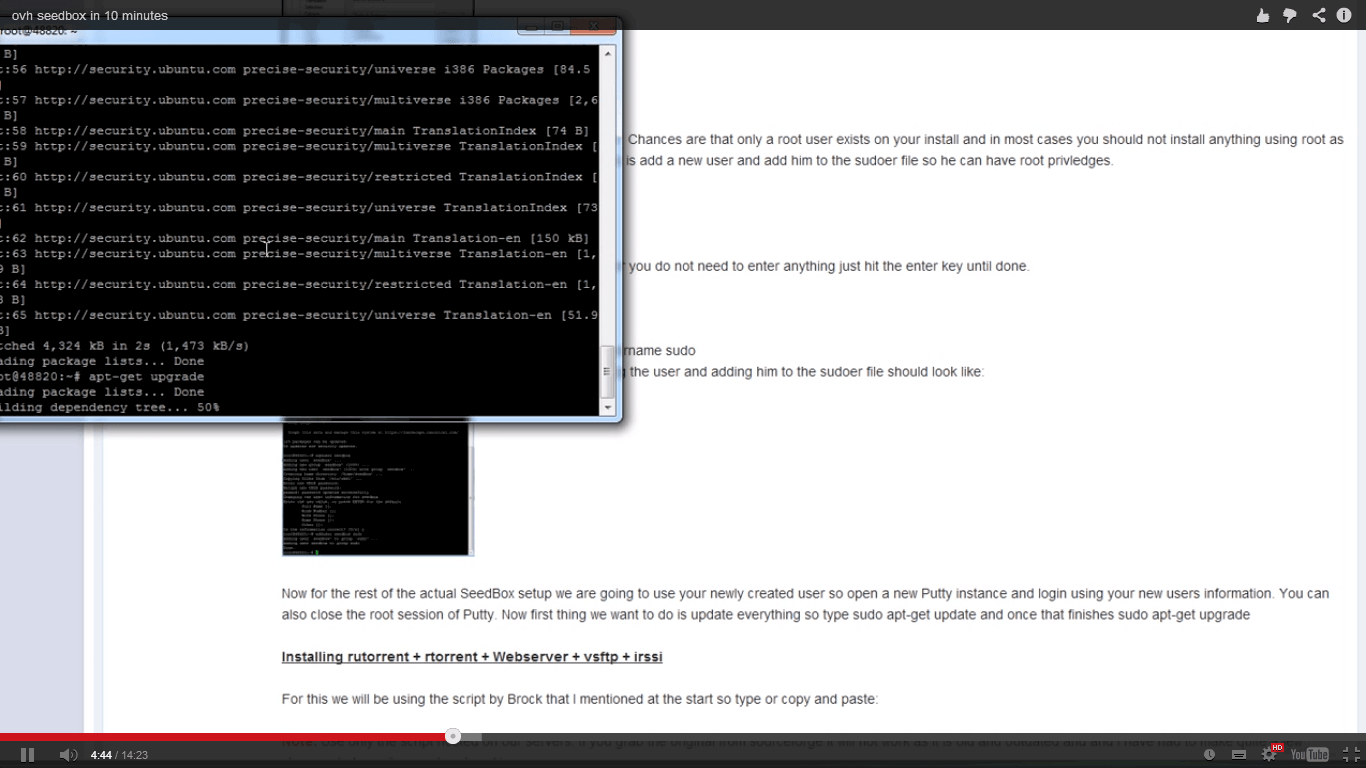Click the 4:44 / 14:23 time display

(x=119, y=755)
